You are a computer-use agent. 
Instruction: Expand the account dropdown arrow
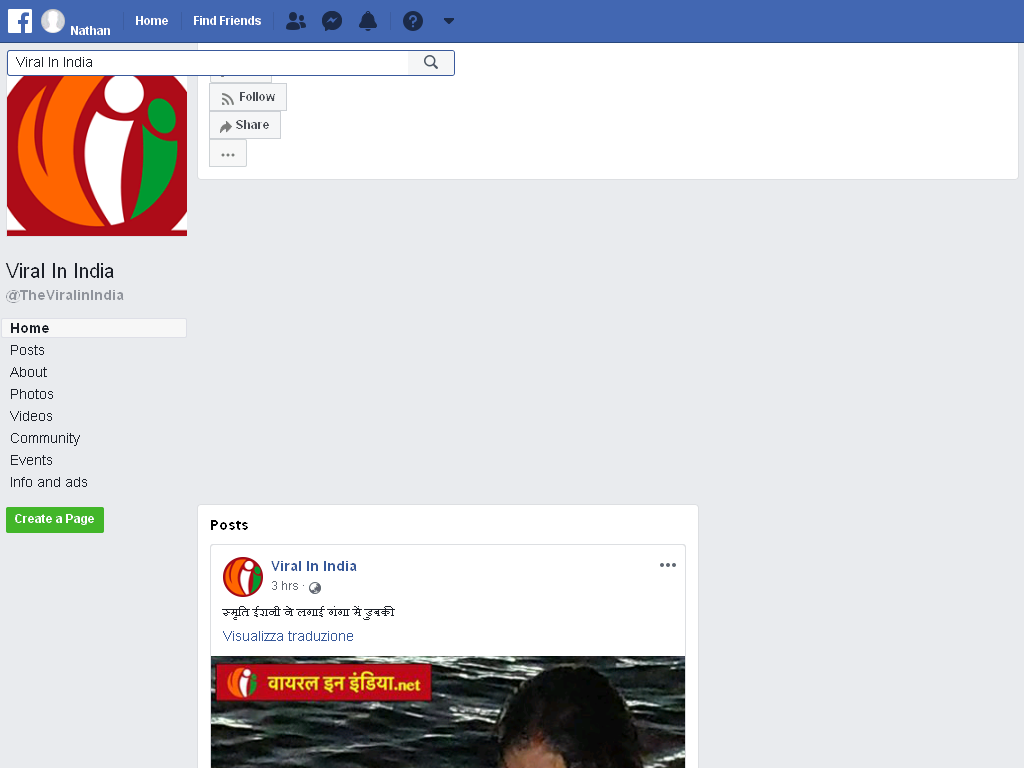tap(449, 21)
